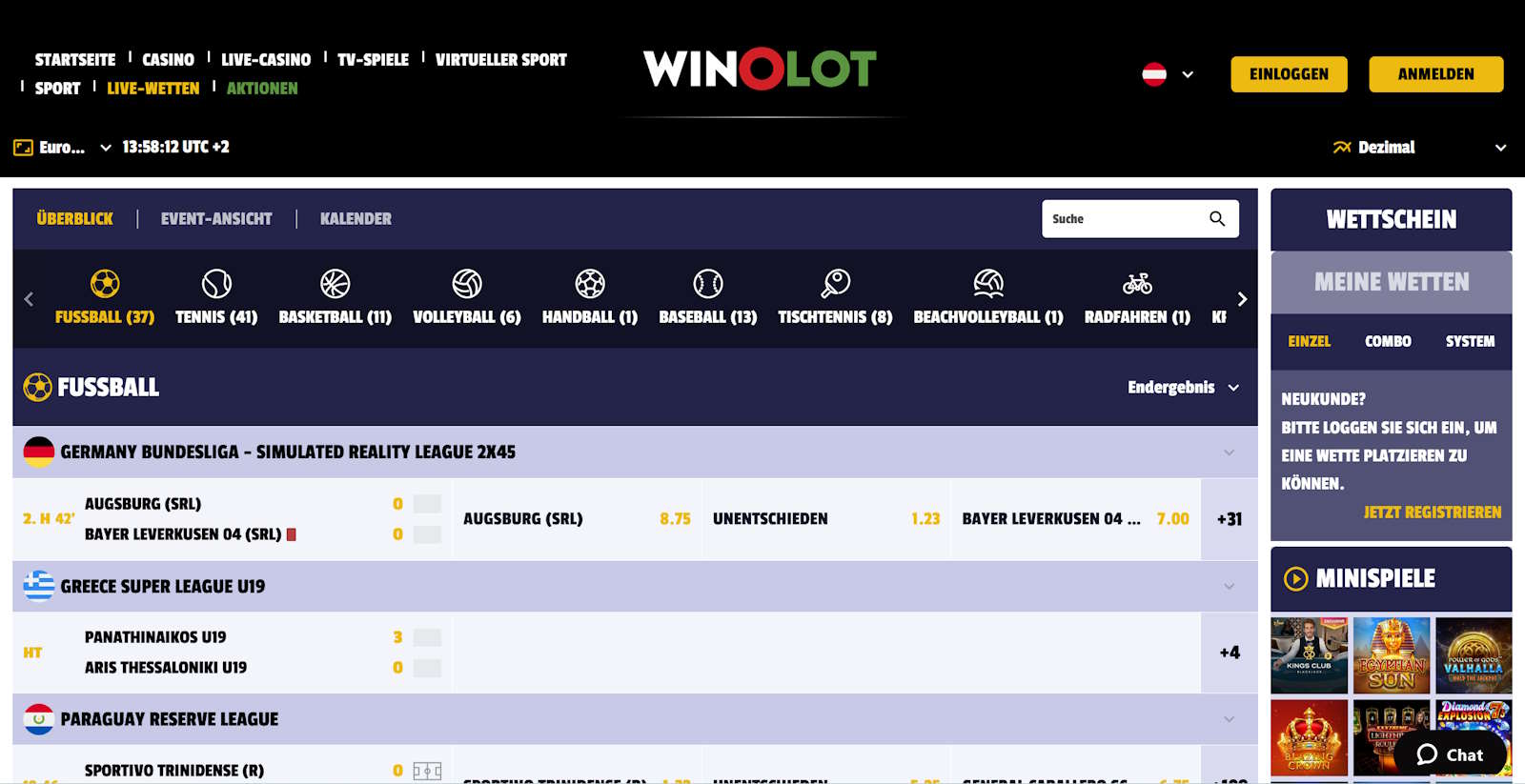Screen dimensions: 1525x784
Task: Open the Aktionen menu item
Action: pyautogui.click(x=262, y=89)
